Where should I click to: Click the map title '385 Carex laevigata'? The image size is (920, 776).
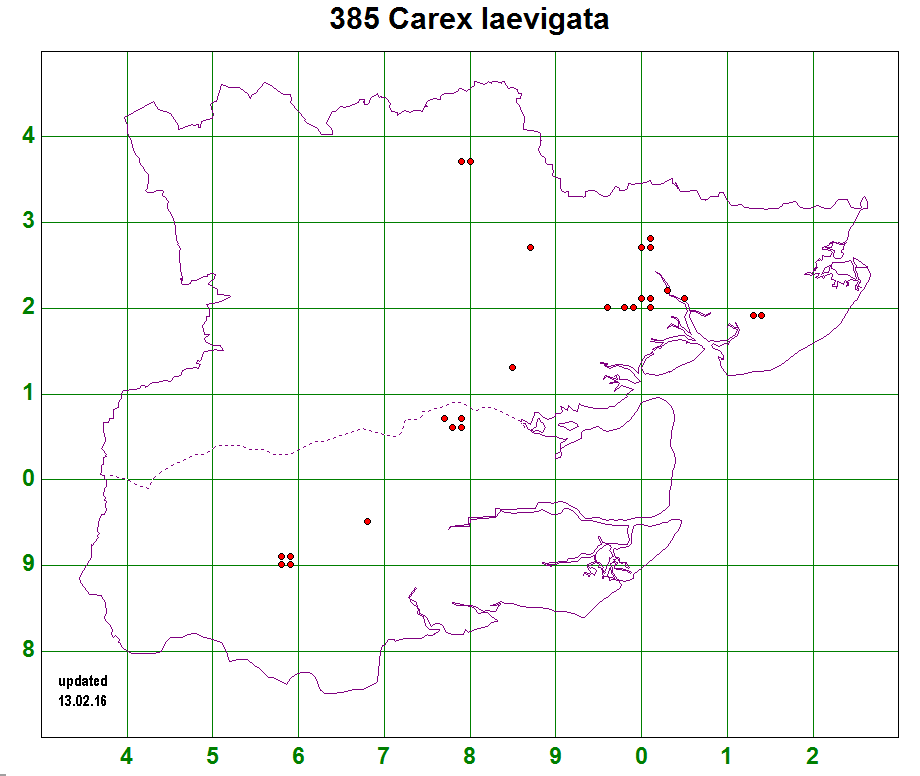[469, 20]
